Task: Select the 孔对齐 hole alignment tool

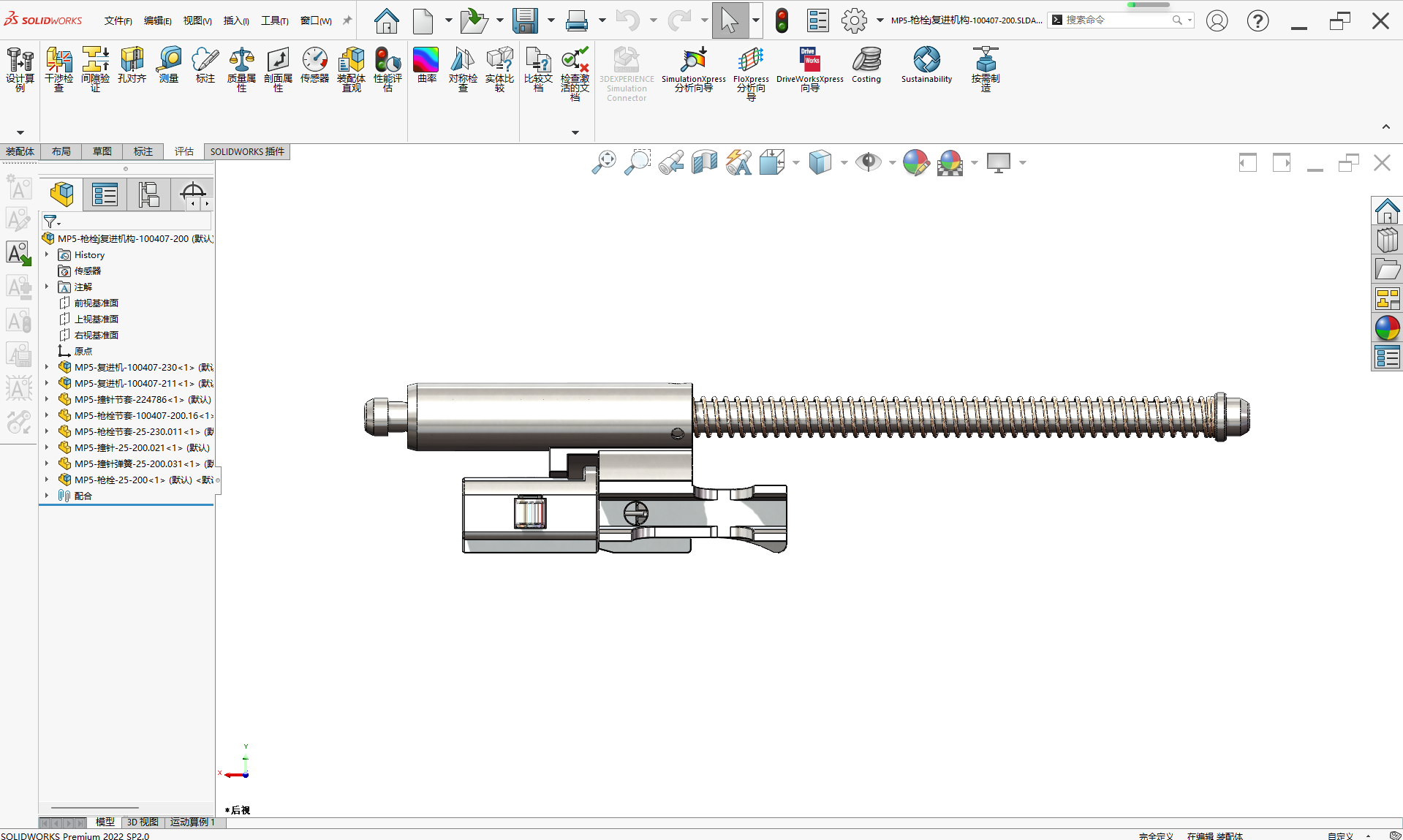Action: point(132,65)
